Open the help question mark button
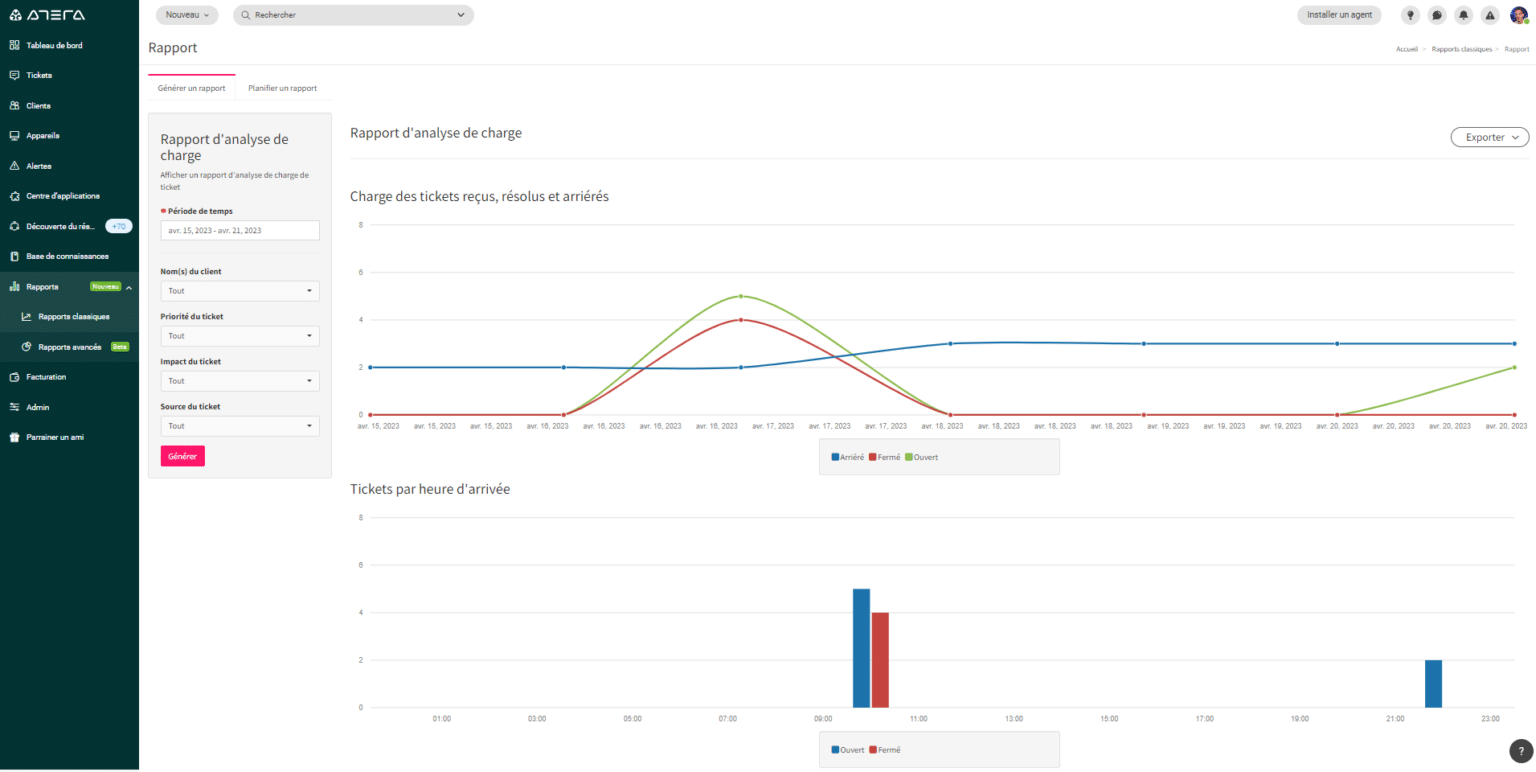Viewport: 1536px width, 772px height. [x=1519, y=751]
